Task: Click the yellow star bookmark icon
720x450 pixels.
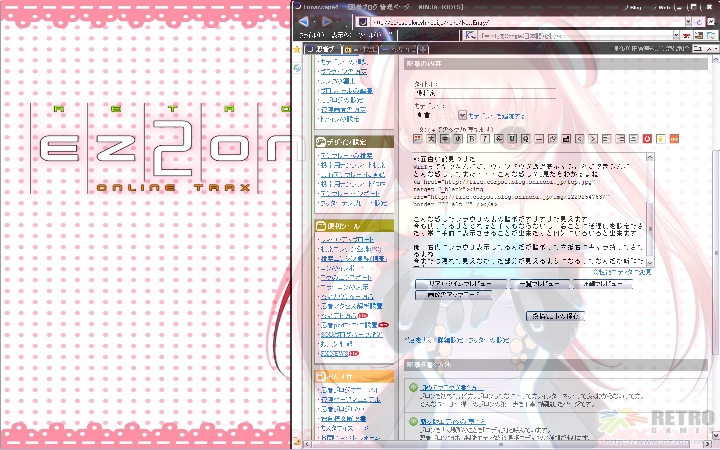Action: [x=297, y=49]
